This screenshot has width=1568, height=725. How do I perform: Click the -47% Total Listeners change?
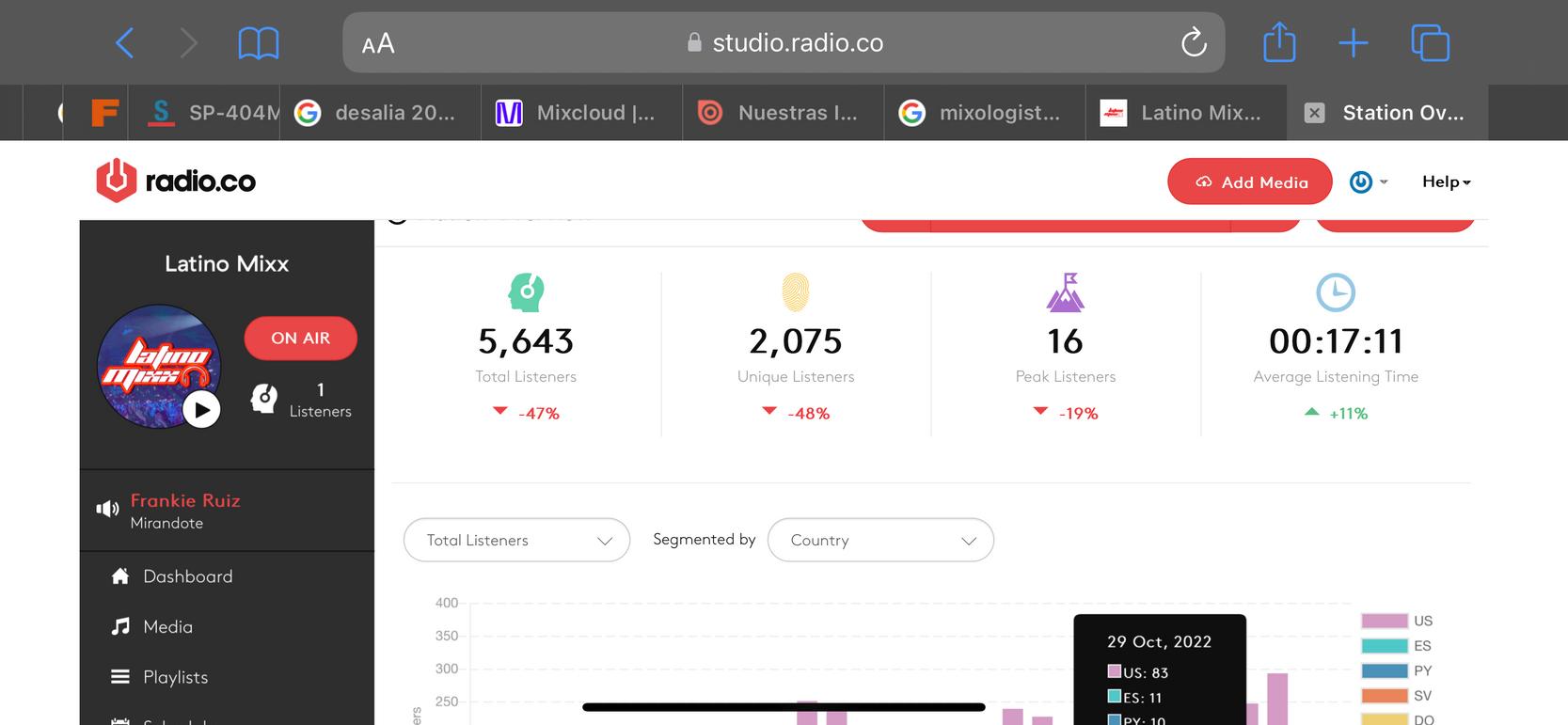[539, 414]
